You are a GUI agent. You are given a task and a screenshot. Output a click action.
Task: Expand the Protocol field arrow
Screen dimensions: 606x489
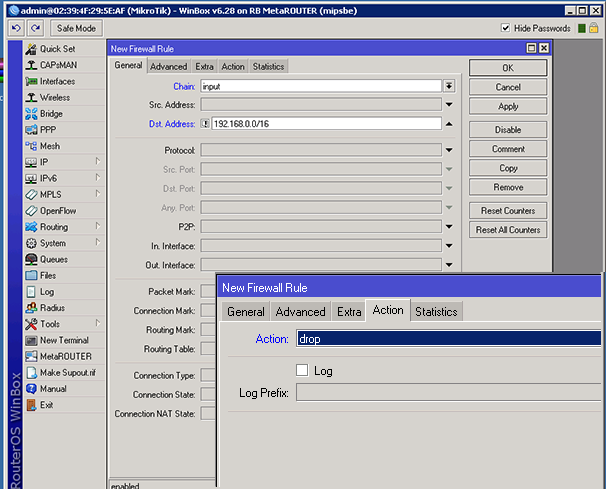(449, 150)
